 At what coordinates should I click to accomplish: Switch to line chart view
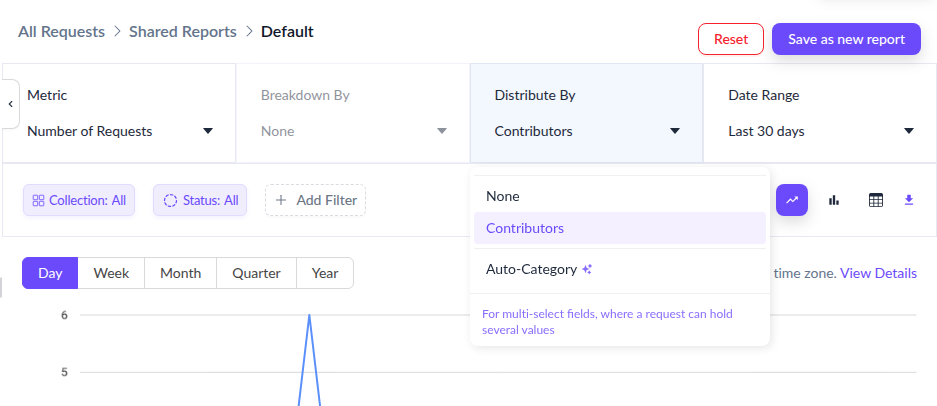(792, 200)
